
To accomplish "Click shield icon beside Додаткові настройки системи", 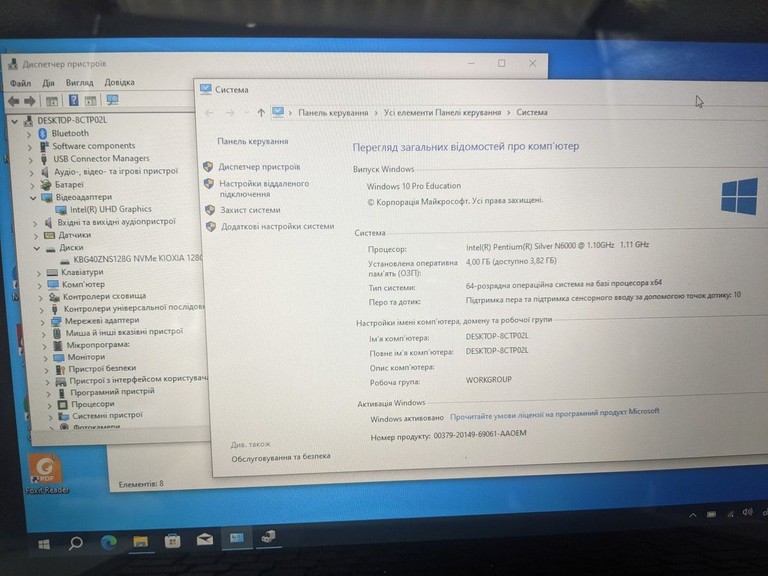I will click(211, 226).
